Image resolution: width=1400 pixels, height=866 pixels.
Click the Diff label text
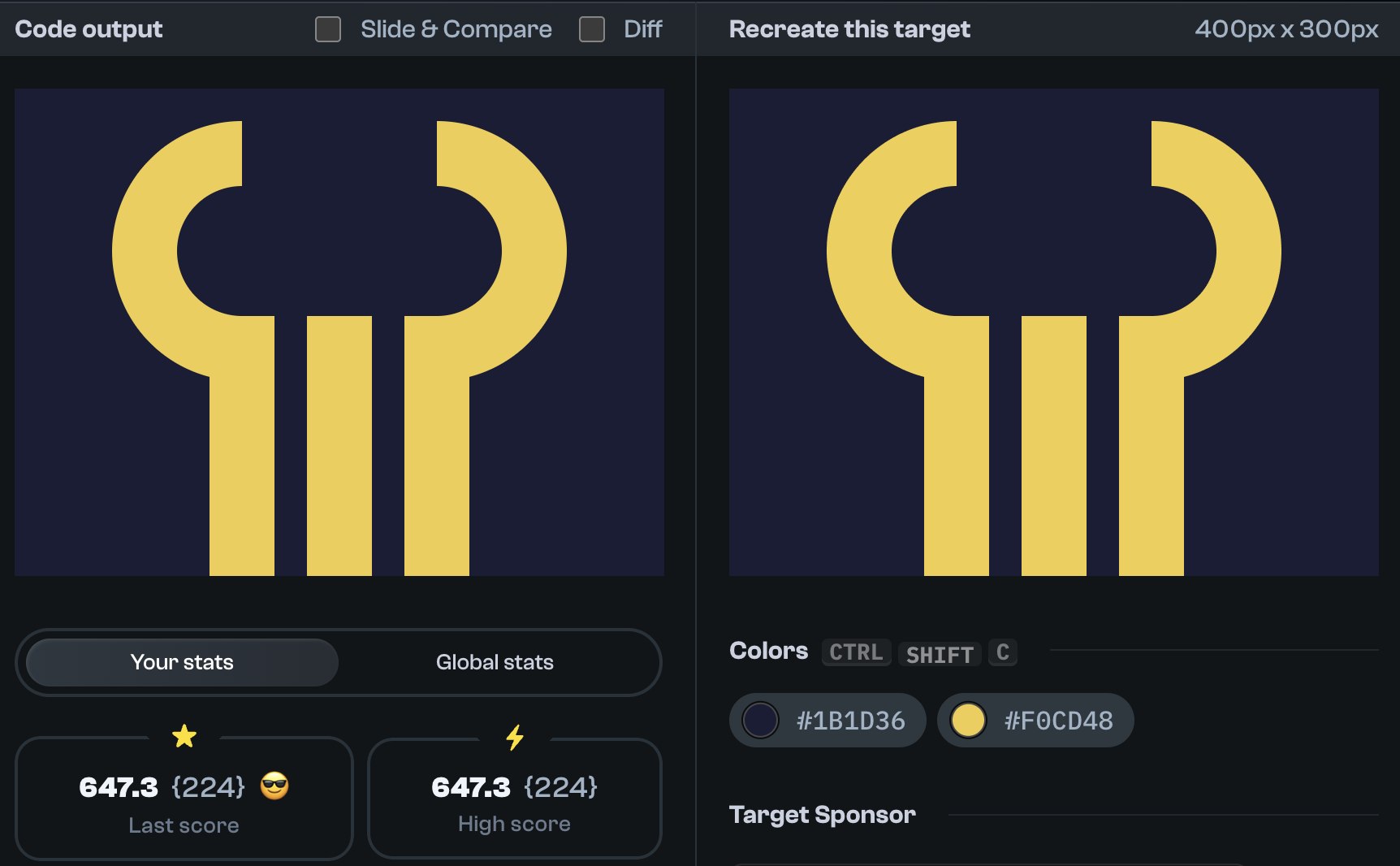(x=643, y=29)
